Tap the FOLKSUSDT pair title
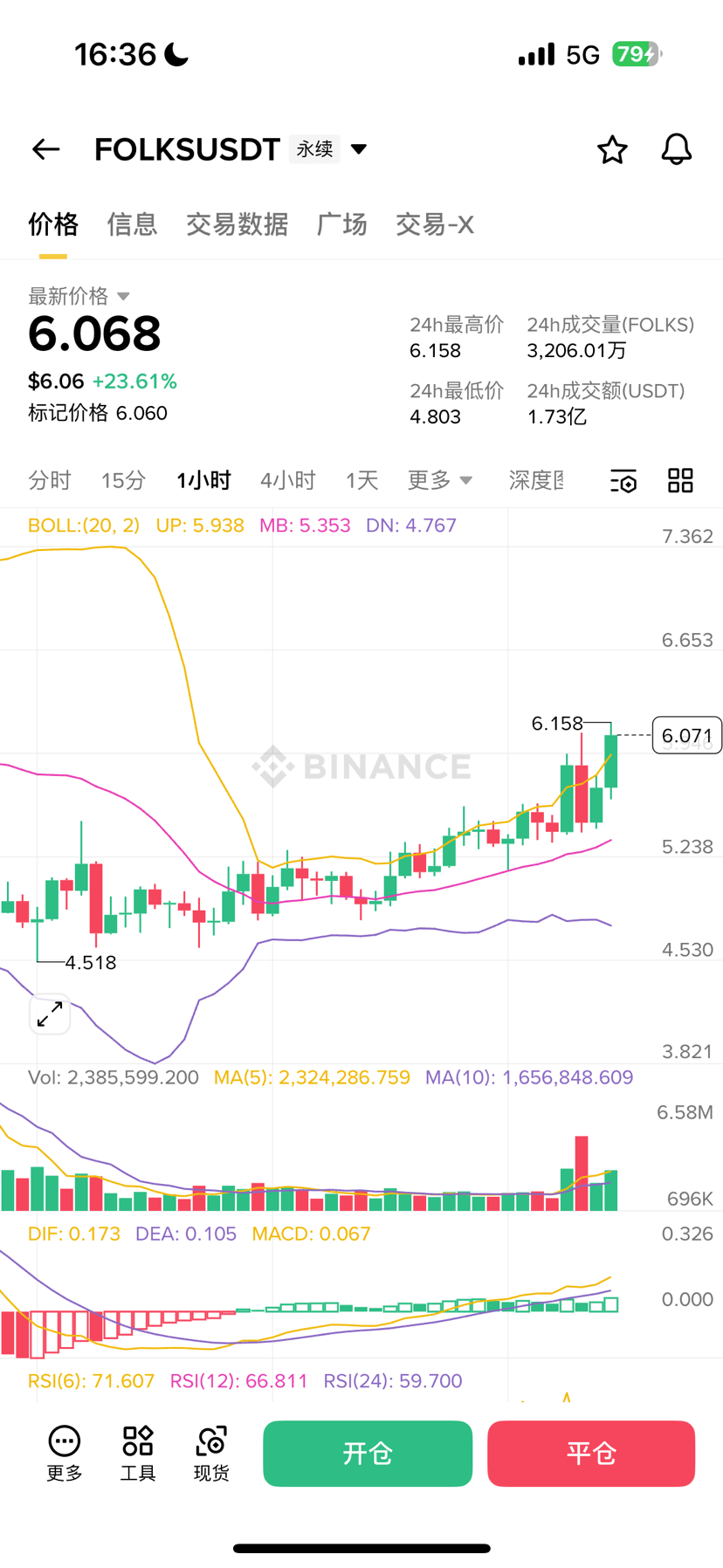723x1568 pixels. pyautogui.click(x=187, y=149)
